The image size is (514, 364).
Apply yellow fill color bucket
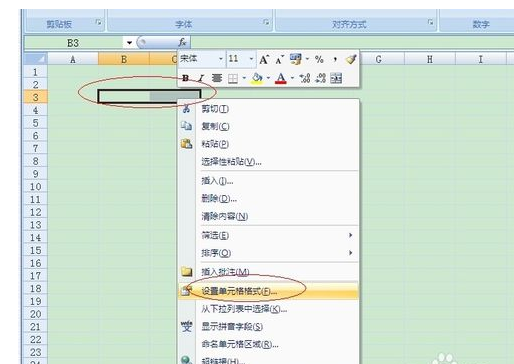257,79
